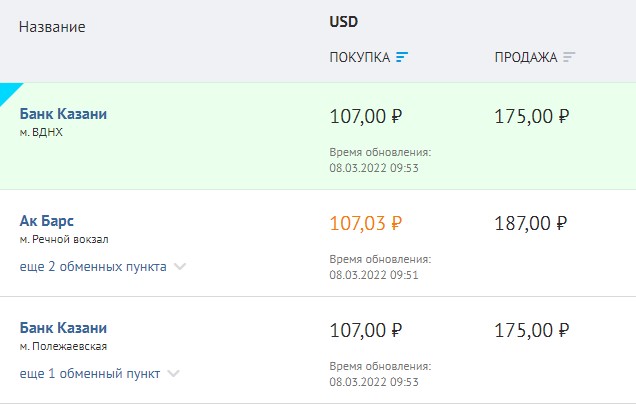Click the blue sort icon beside ПОКУПКА
Screen dimensions: 636x405
pos(402,57)
